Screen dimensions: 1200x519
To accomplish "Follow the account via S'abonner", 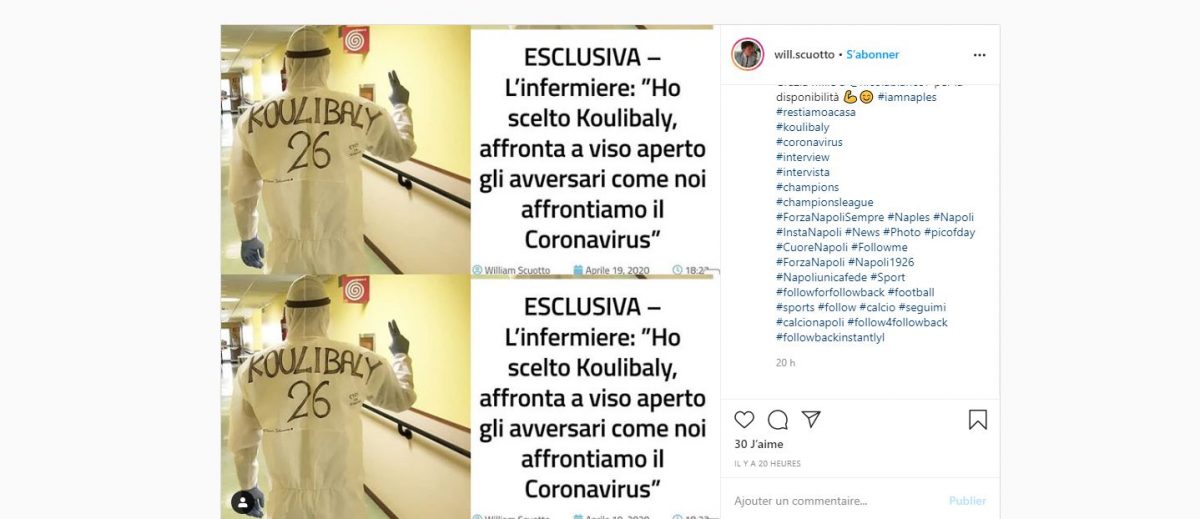I will click(873, 55).
